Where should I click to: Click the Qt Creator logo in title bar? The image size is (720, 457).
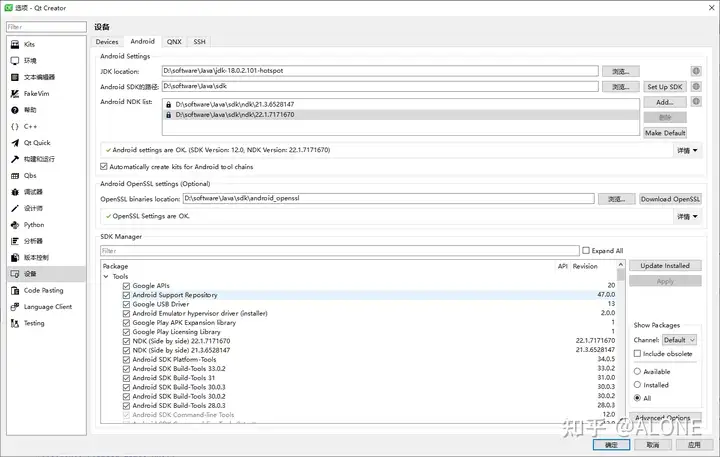click(x=8, y=8)
